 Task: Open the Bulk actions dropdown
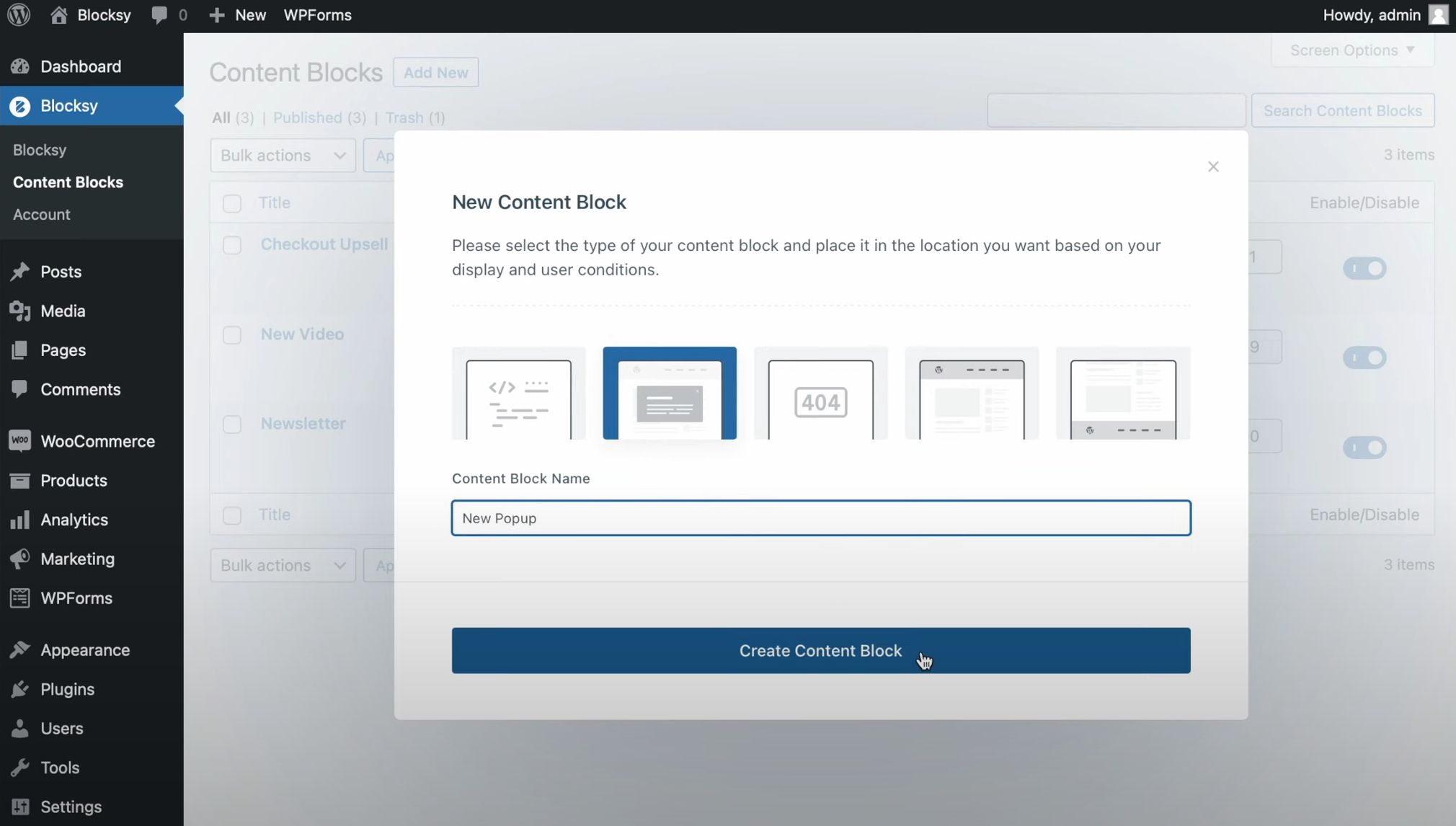(x=283, y=155)
